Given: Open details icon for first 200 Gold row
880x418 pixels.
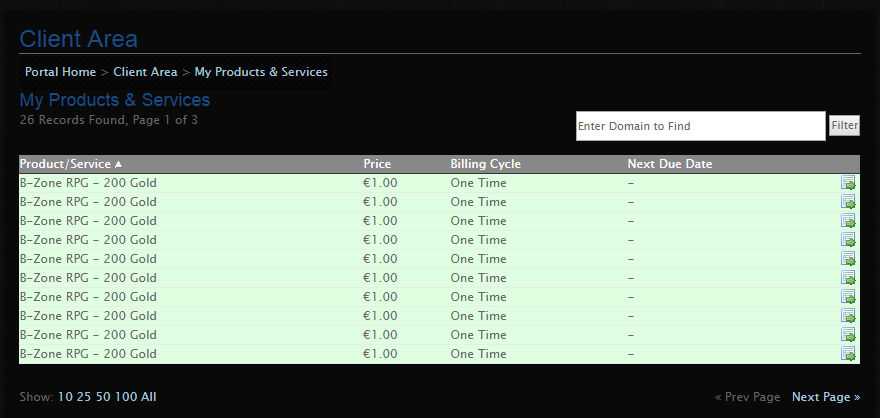Looking at the screenshot, I should tap(848, 183).
